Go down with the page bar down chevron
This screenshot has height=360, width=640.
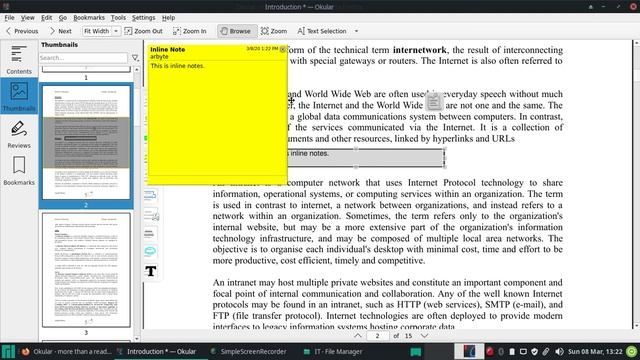(424, 336)
